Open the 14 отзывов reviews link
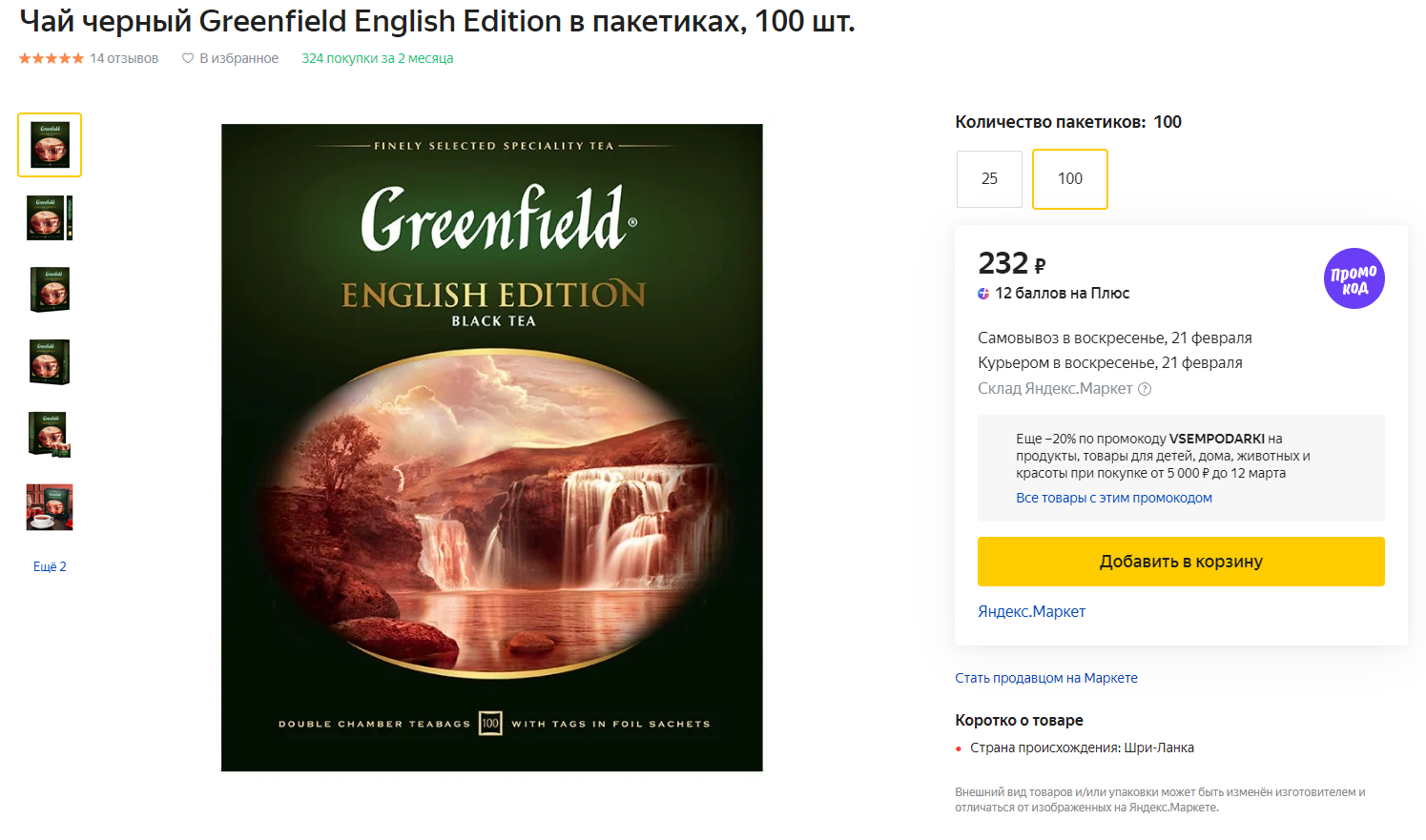Viewport: 1426px width, 840px height. pyautogui.click(x=124, y=58)
